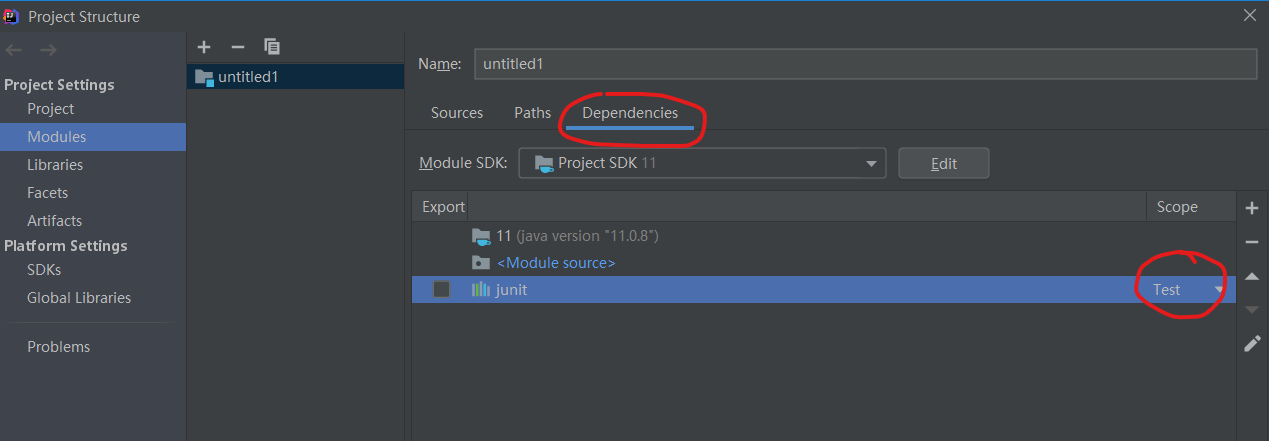Viewport: 1269px width, 441px height.
Task: Toggle Export checkbox for junit
Action: pos(441,289)
